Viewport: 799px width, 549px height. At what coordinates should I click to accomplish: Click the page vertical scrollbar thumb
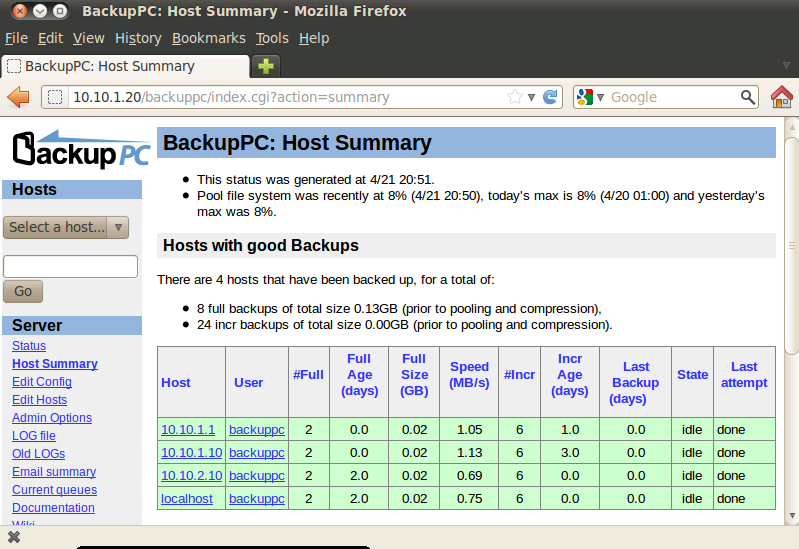pyautogui.click(x=791, y=245)
